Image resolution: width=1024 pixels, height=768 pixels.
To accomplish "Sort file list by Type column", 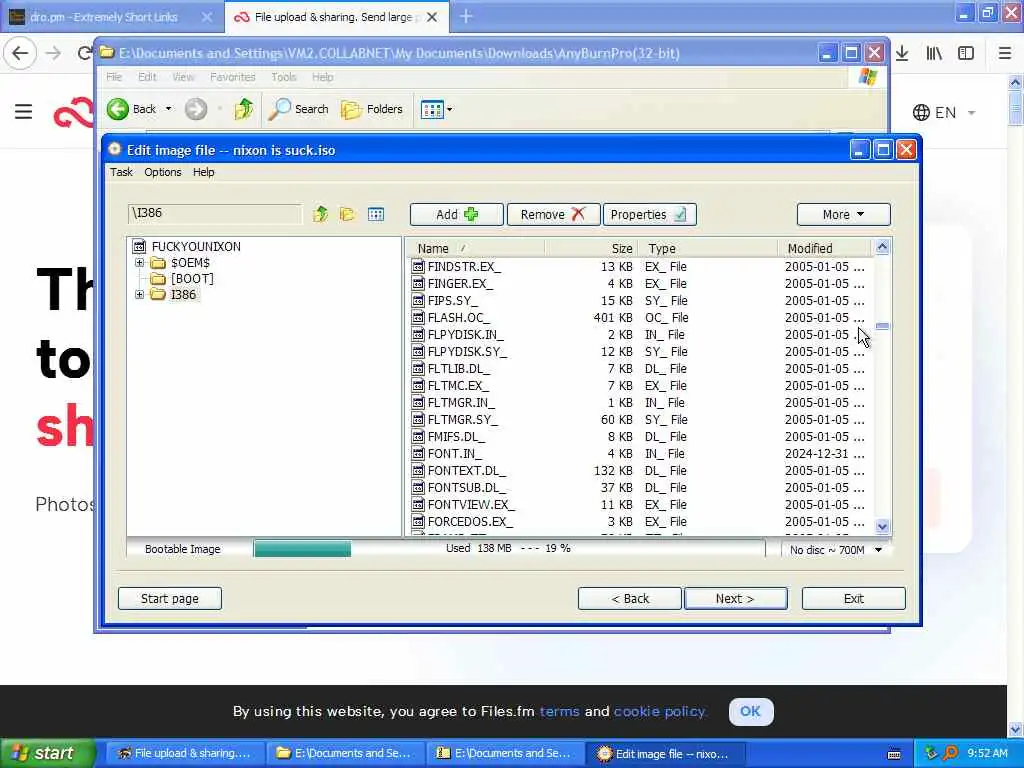I will (709, 248).
